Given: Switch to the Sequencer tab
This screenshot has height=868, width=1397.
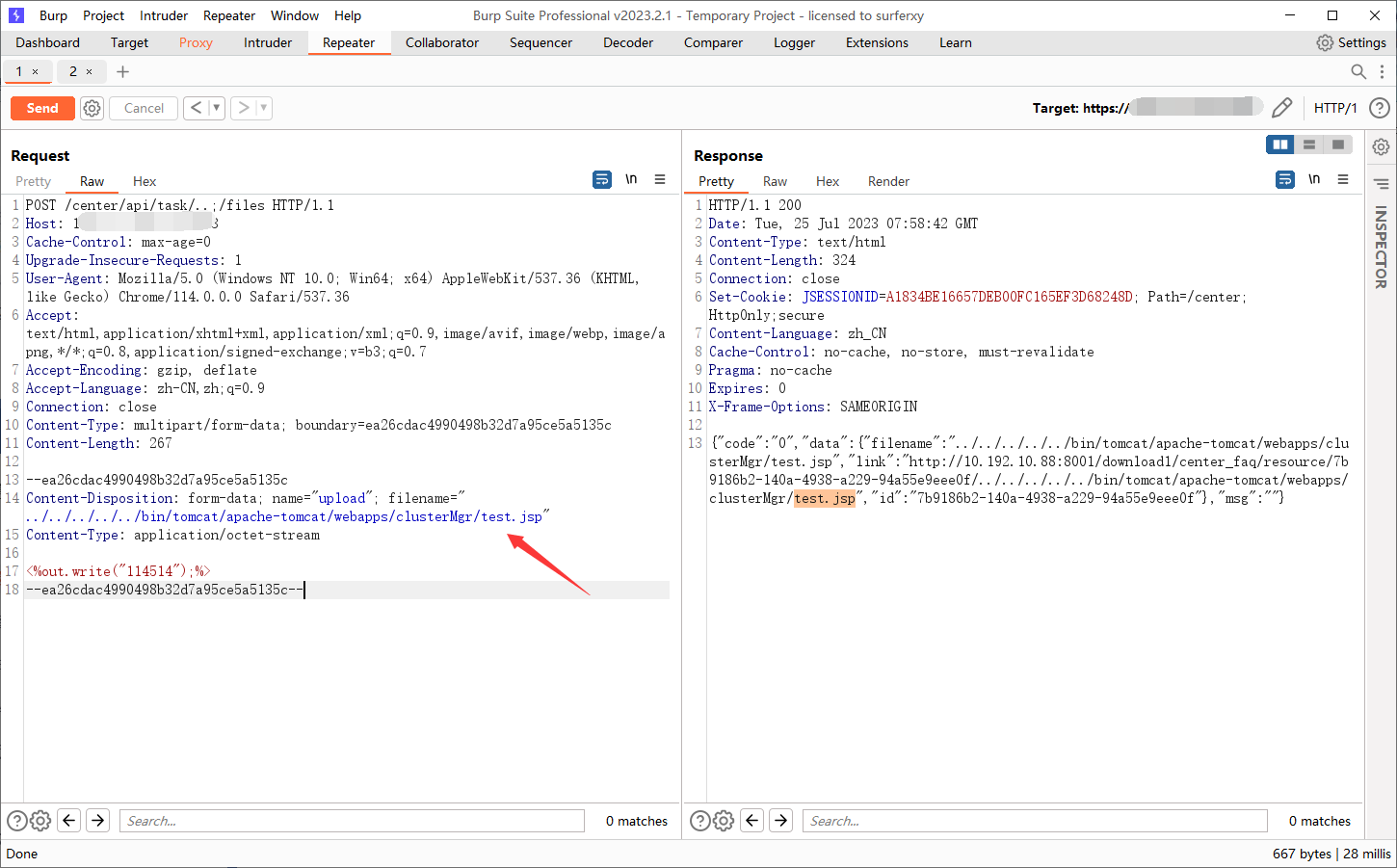Looking at the screenshot, I should 540,42.
